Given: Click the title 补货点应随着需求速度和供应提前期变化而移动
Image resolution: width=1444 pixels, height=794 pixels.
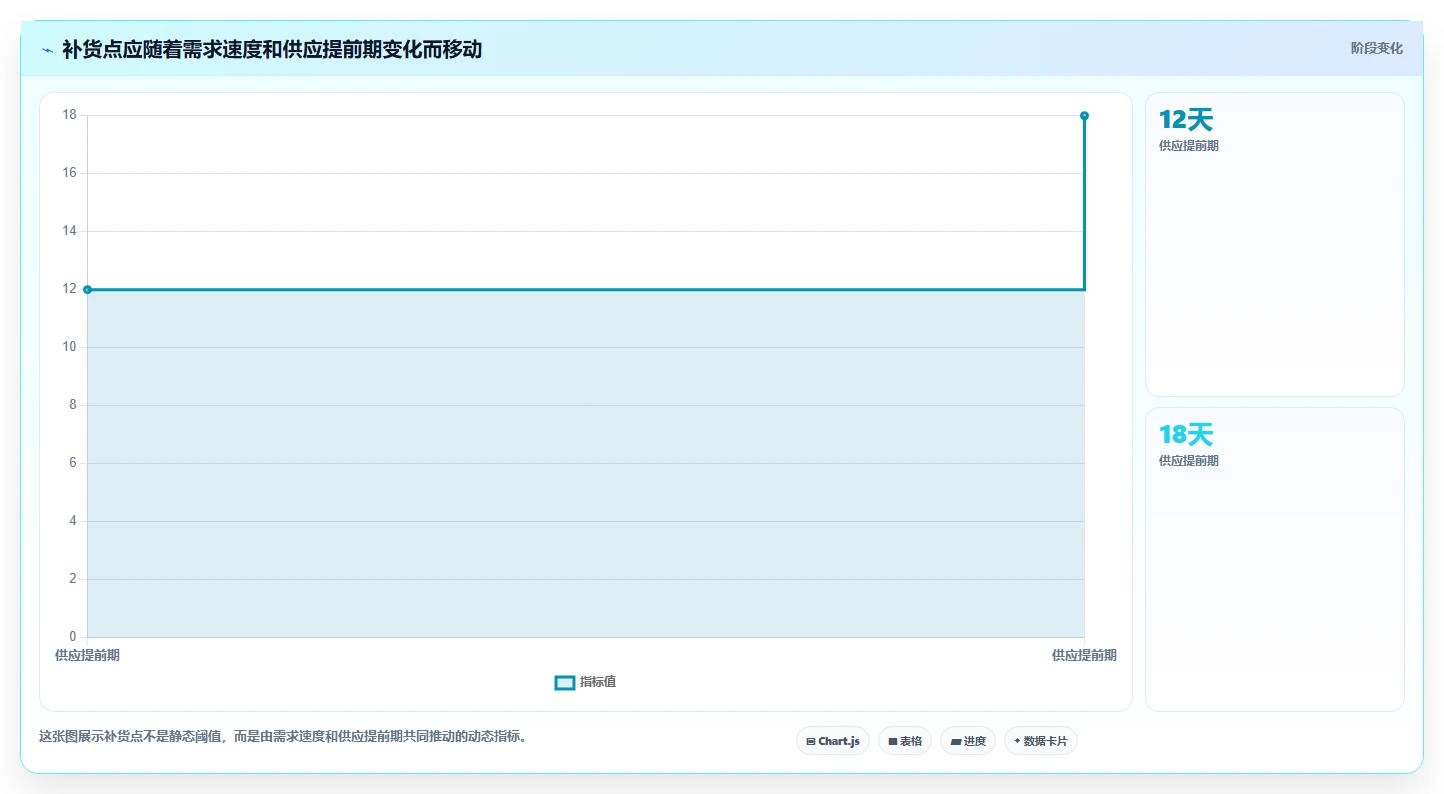Looking at the screenshot, I should [272, 49].
